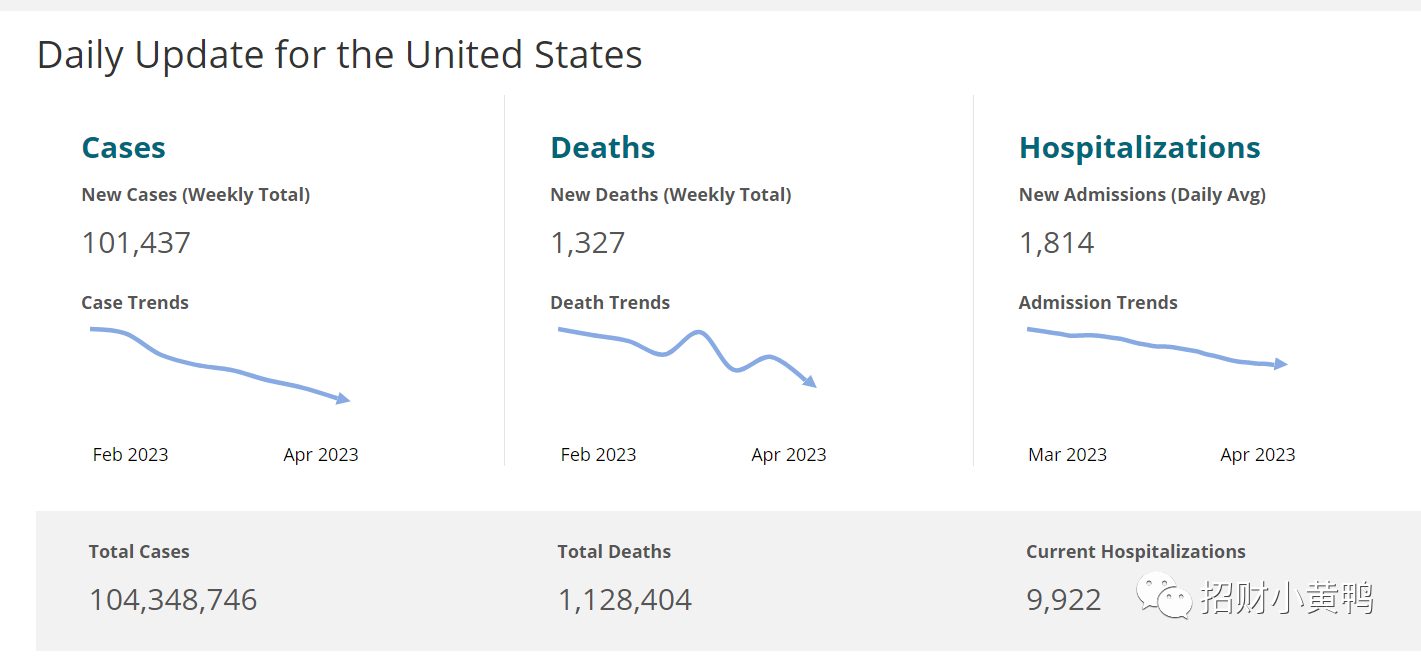The image size is (1421, 661).
Task: Click the Mar 2023 label under Admission Trends
Action: tap(1067, 454)
